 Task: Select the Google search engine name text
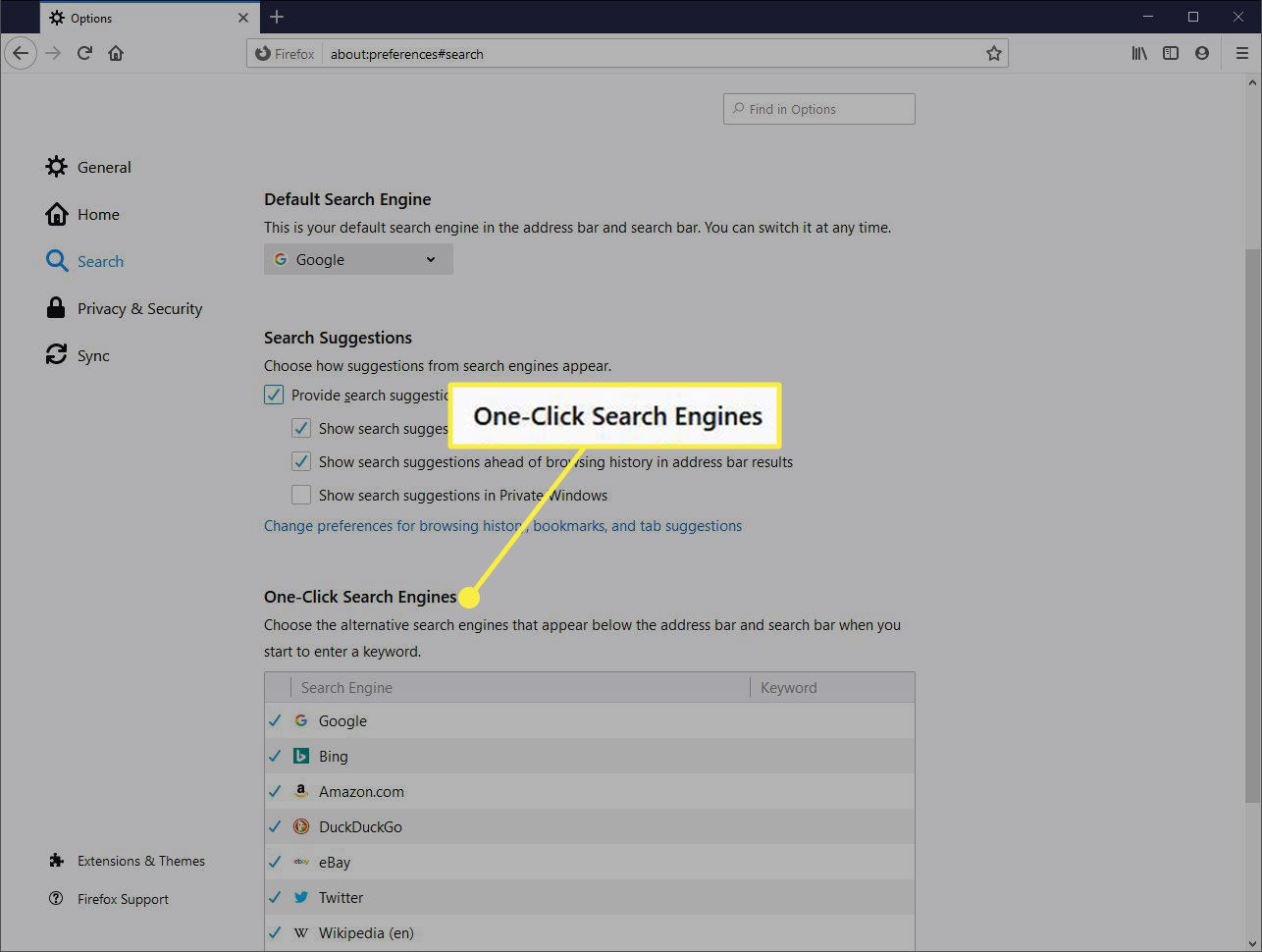(342, 720)
